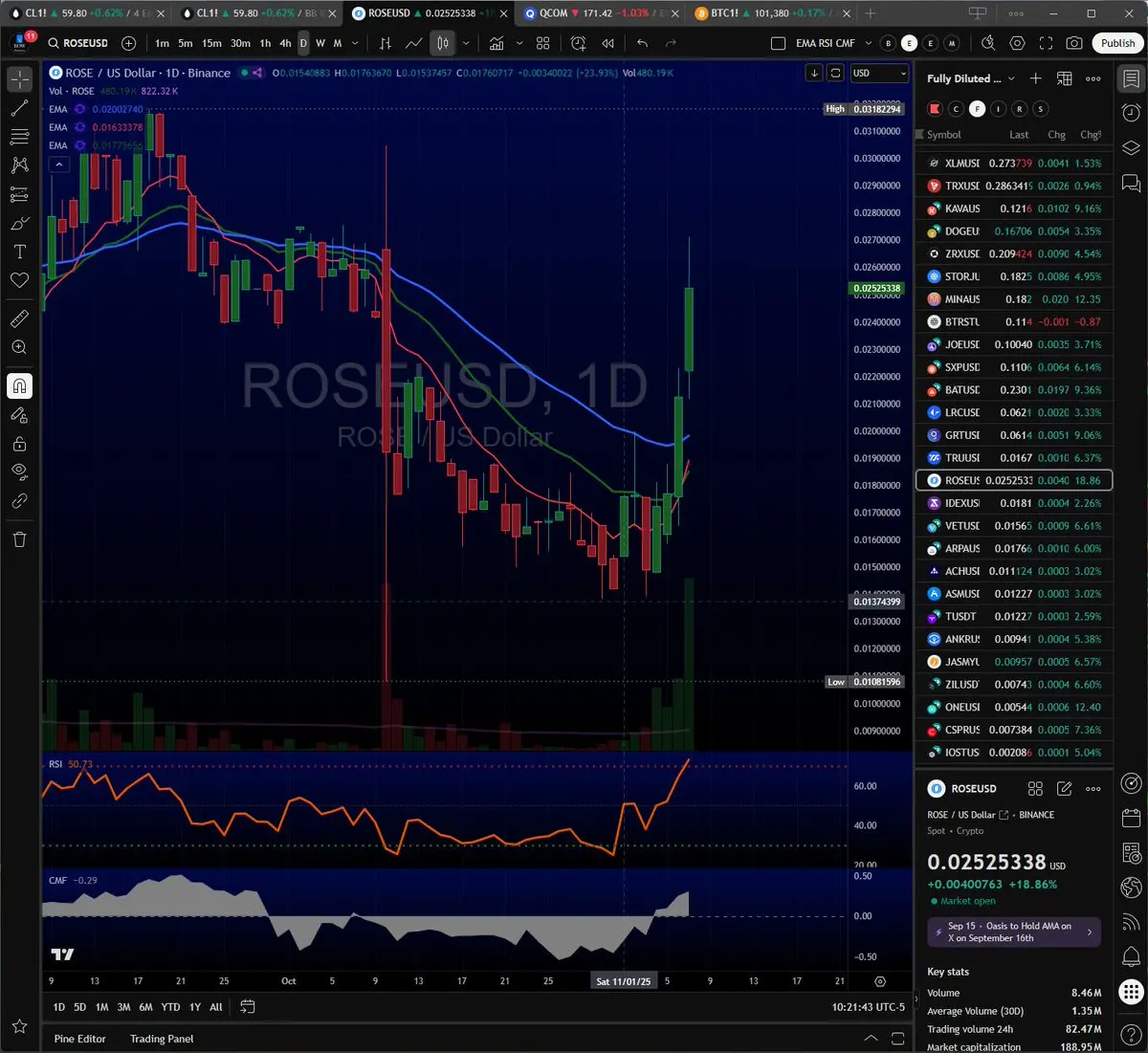Expand the timeframe interval dropdown
The image size is (1148, 1053).
pos(355,43)
